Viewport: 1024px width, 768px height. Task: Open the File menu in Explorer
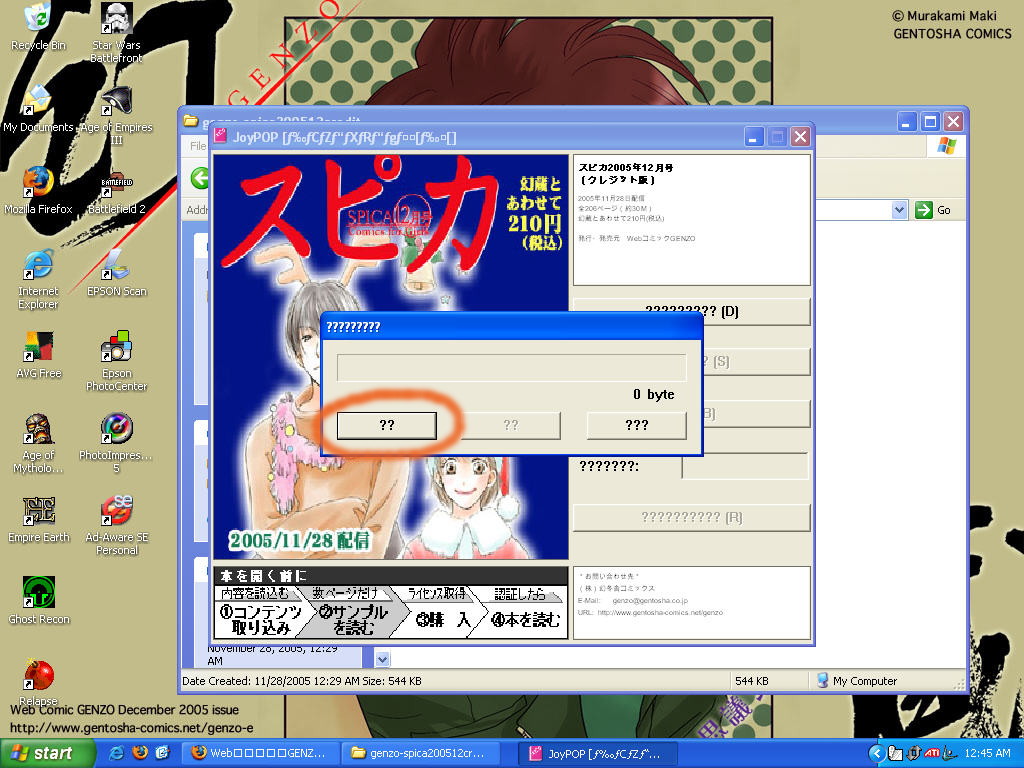(x=198, y=146)
